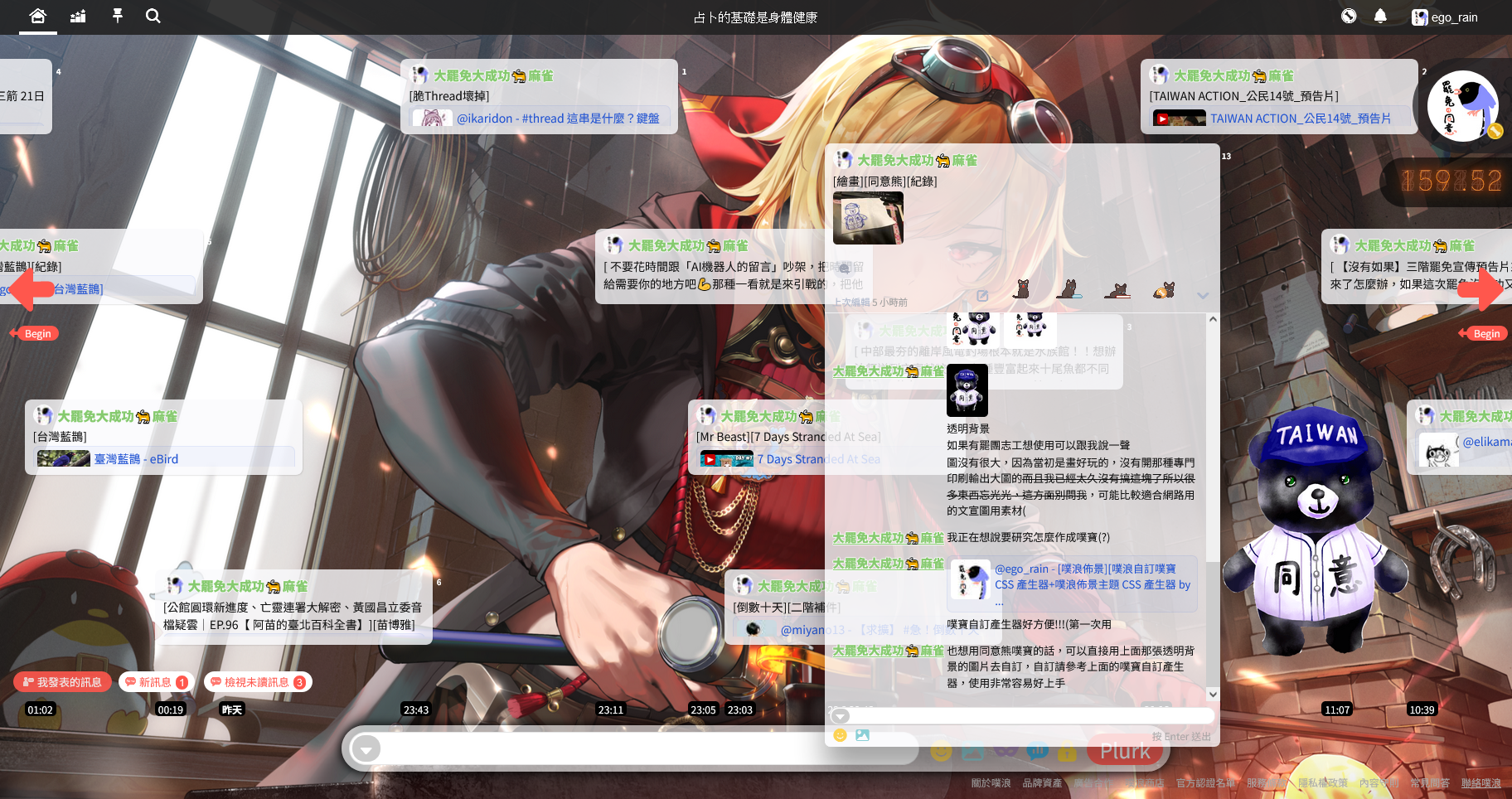Screen dimensions: 1512x799
Task: Click the cat lying on red book icon
Action: (x=1117, y=290)
